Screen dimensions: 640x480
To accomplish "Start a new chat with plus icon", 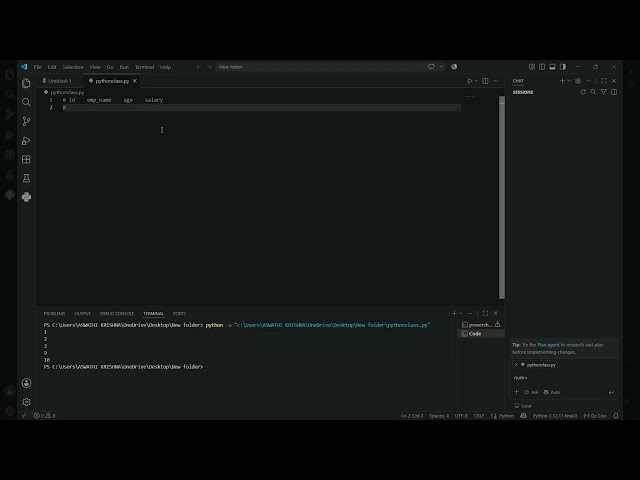I will tap(562, 81).
